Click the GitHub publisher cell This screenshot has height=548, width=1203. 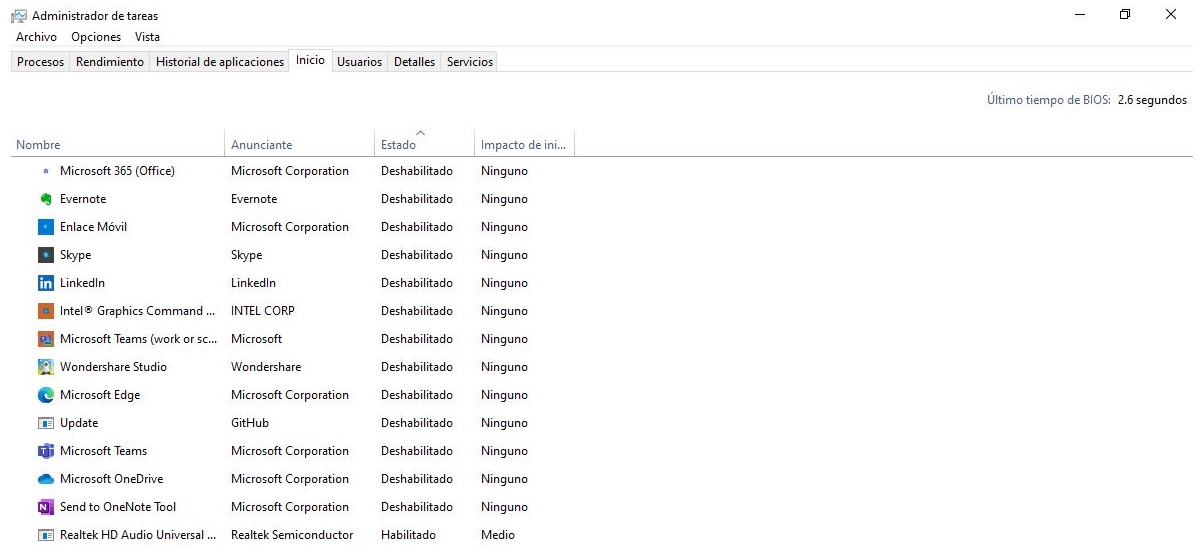250,423
